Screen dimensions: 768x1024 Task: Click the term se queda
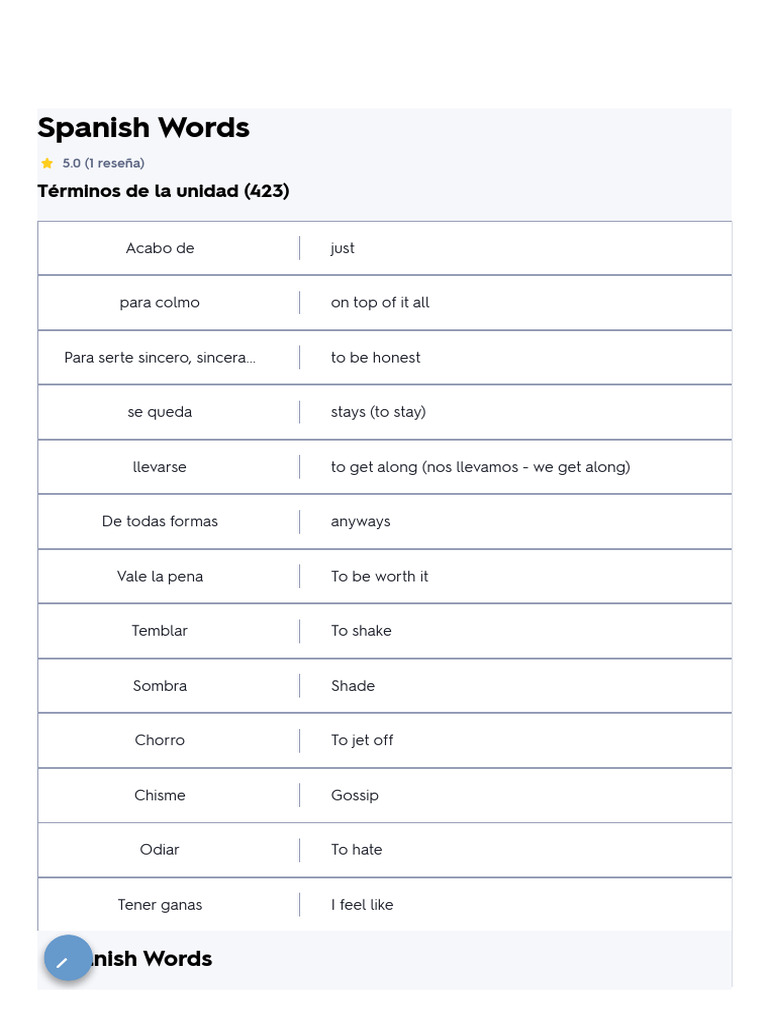coord(160,412)
